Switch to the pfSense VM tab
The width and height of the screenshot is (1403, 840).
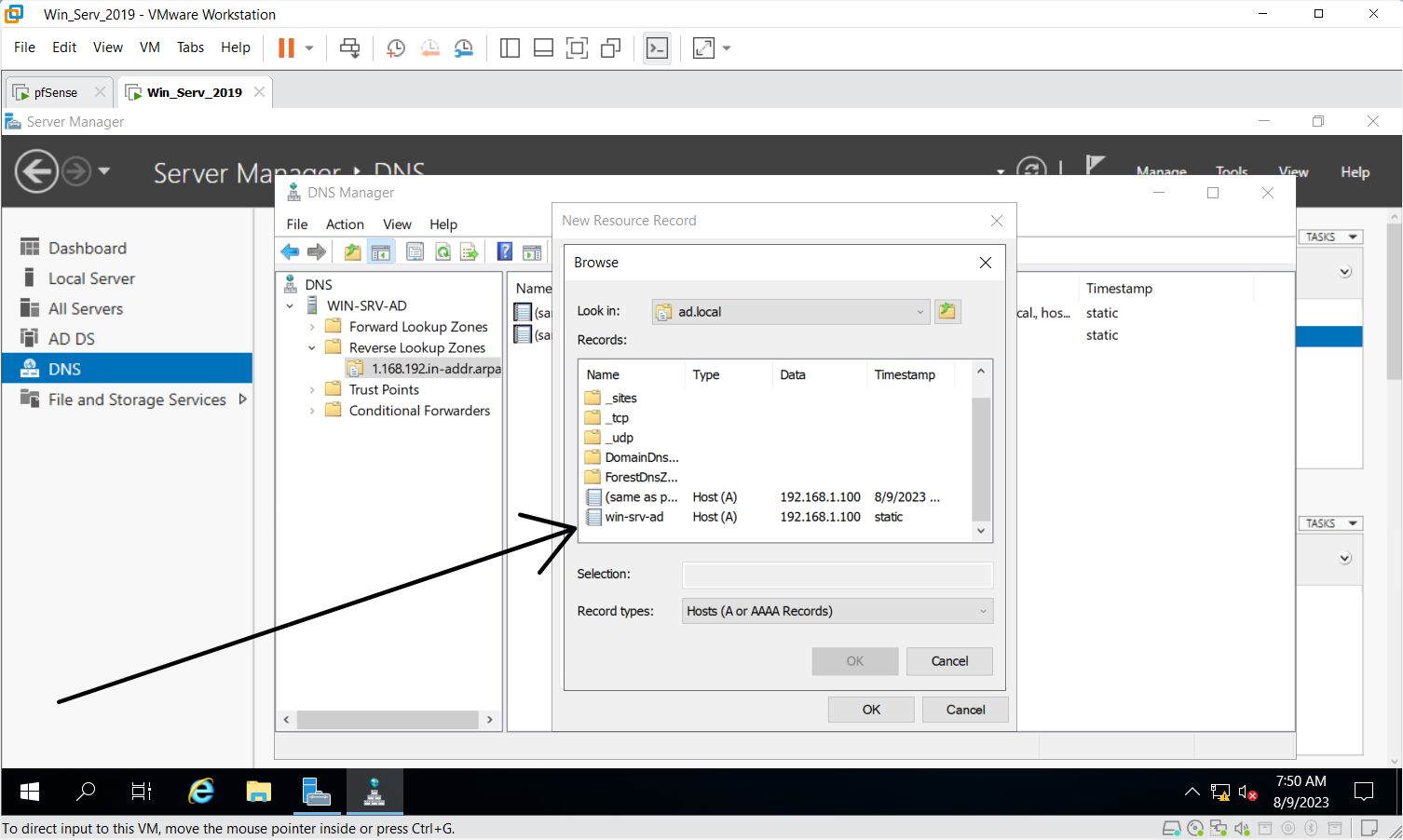pyautogui.click(x=56, y=92)
